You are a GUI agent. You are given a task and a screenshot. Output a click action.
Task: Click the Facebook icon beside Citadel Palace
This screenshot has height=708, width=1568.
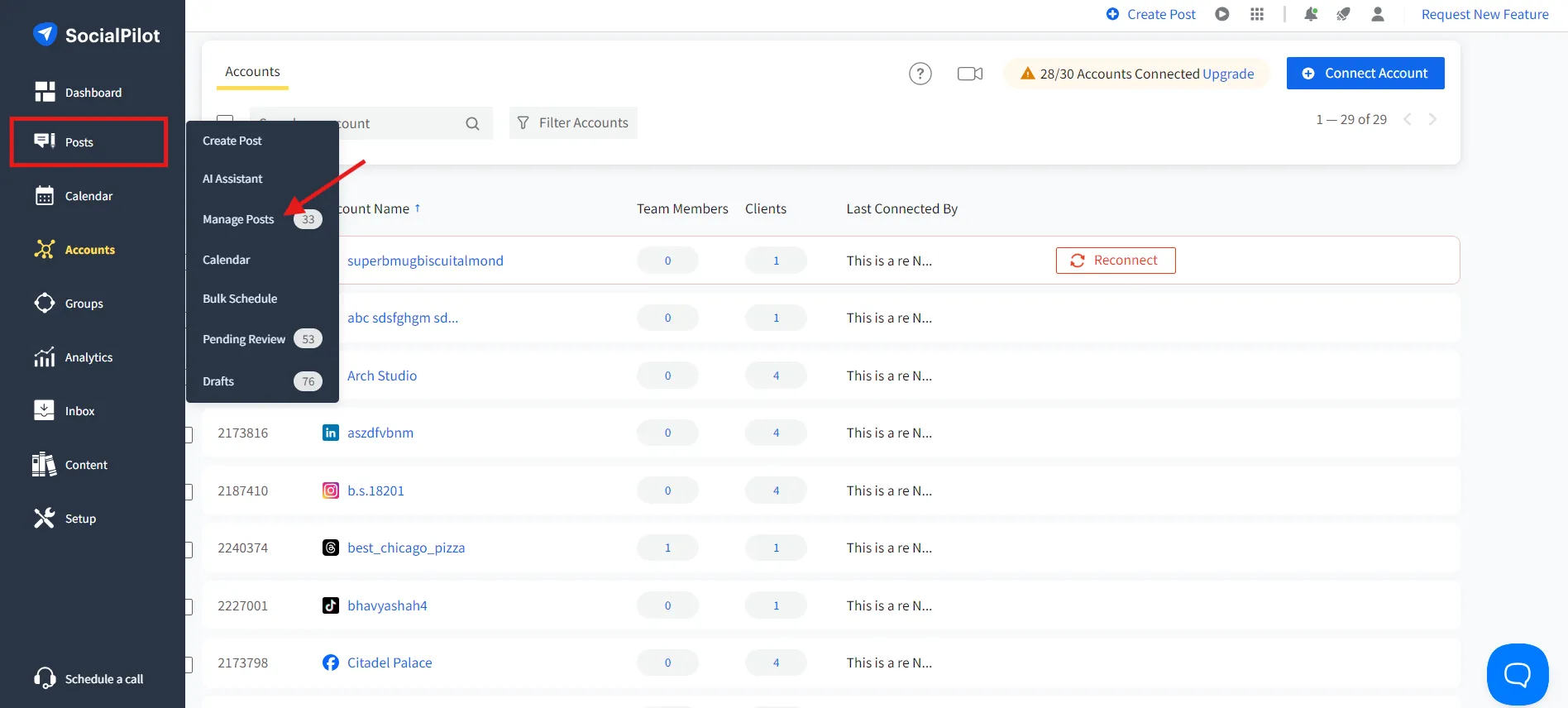pos(331,663)
